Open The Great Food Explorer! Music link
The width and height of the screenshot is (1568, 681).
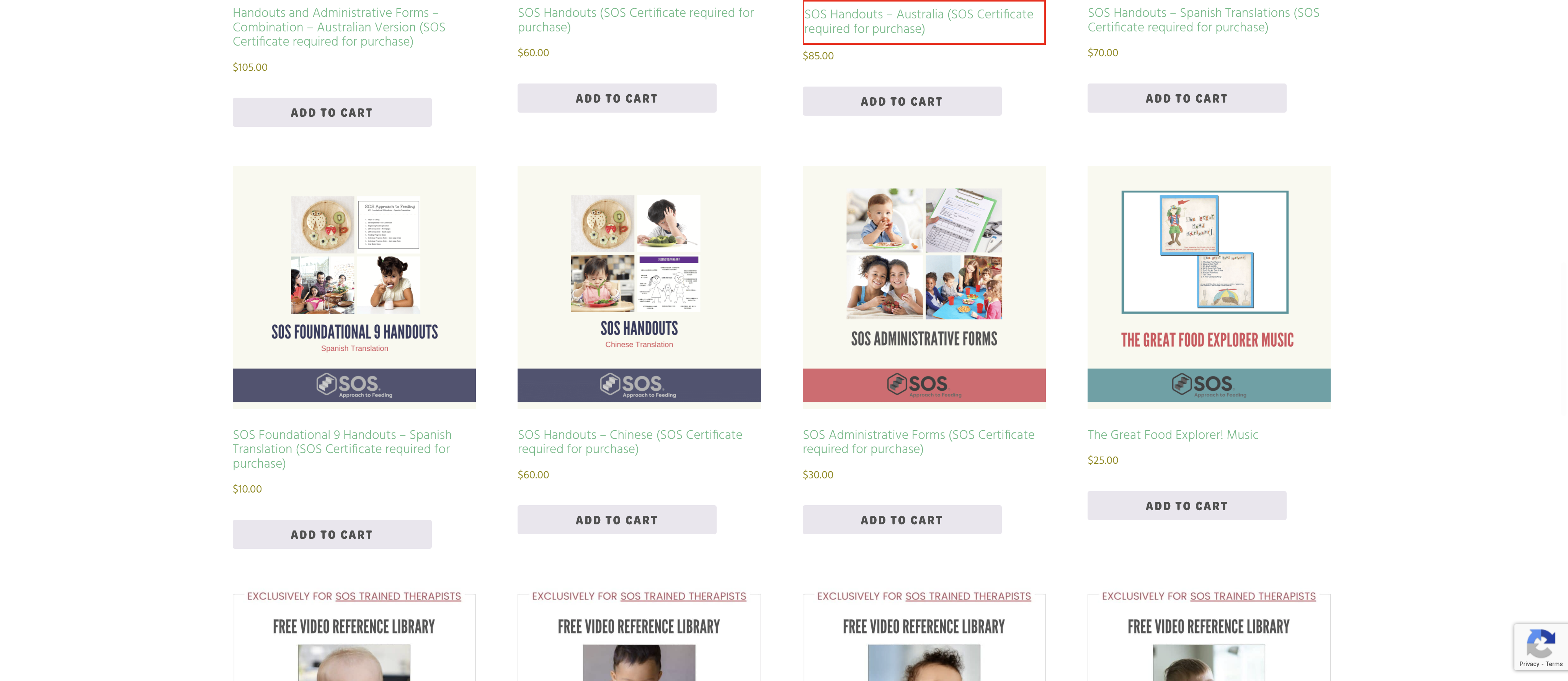point(1172,434)
